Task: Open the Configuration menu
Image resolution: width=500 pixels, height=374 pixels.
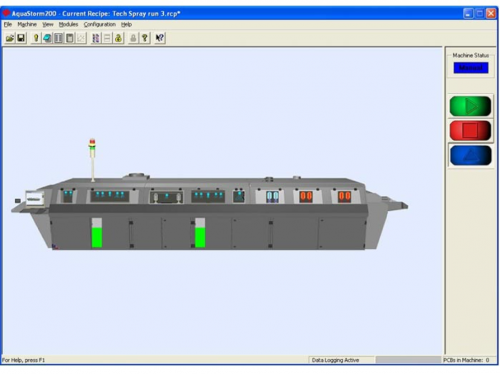Action: pyautogui.click(x=100, y=24)
